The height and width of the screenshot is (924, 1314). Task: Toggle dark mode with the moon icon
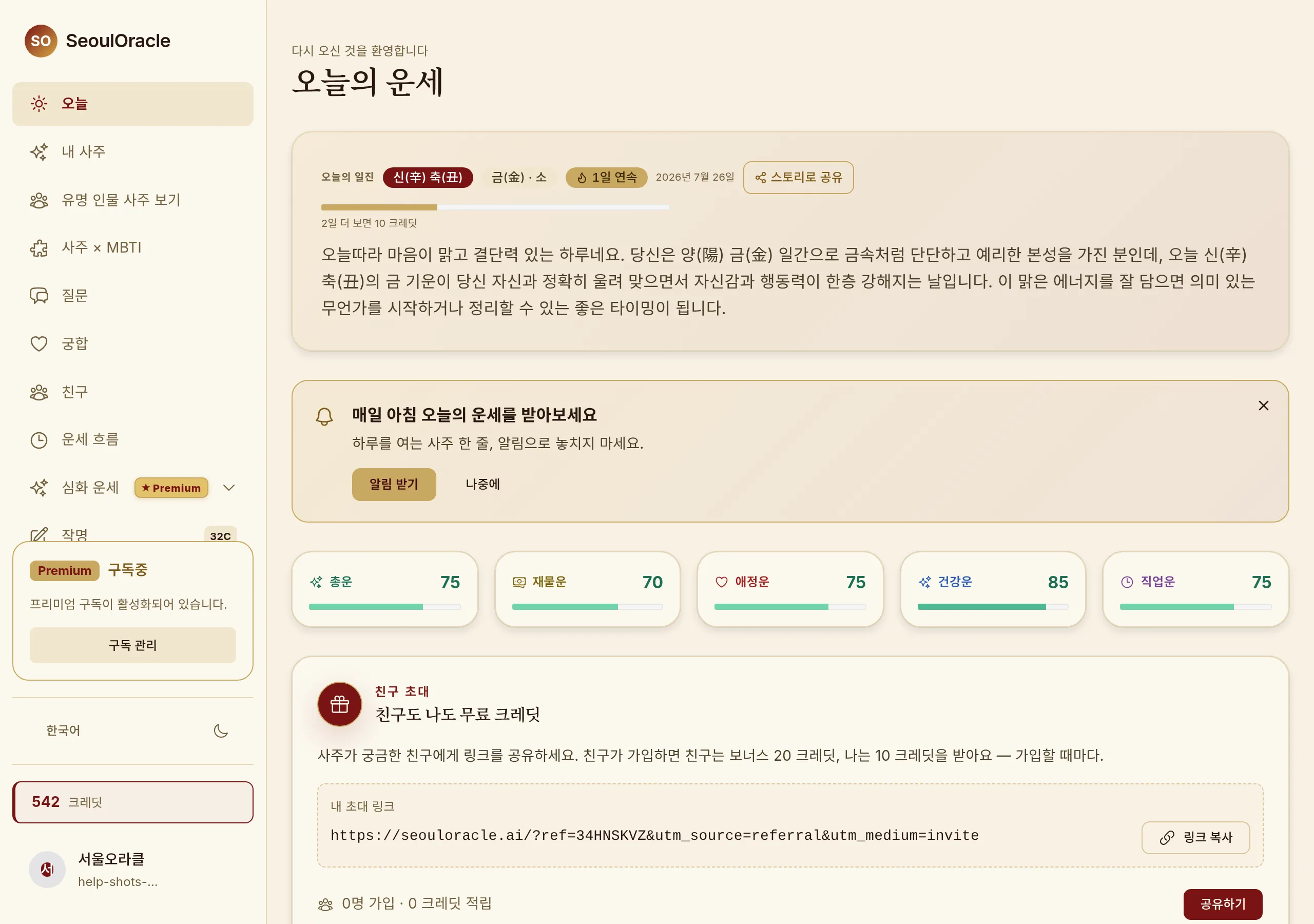221,730
